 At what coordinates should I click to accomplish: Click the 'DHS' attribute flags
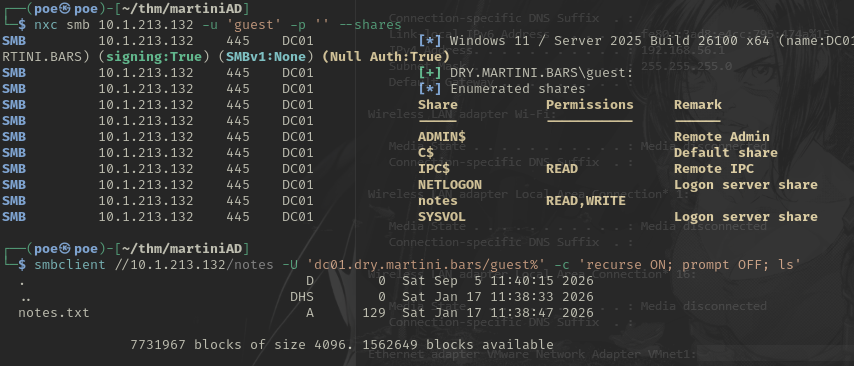(x=302, y=297)
